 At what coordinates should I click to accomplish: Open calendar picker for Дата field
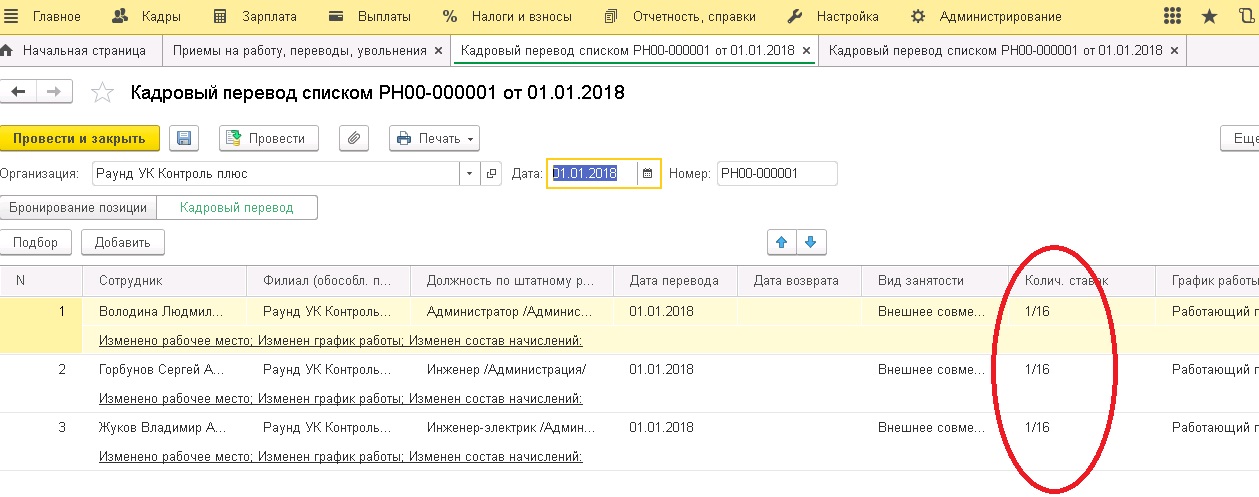coord(647,173)
